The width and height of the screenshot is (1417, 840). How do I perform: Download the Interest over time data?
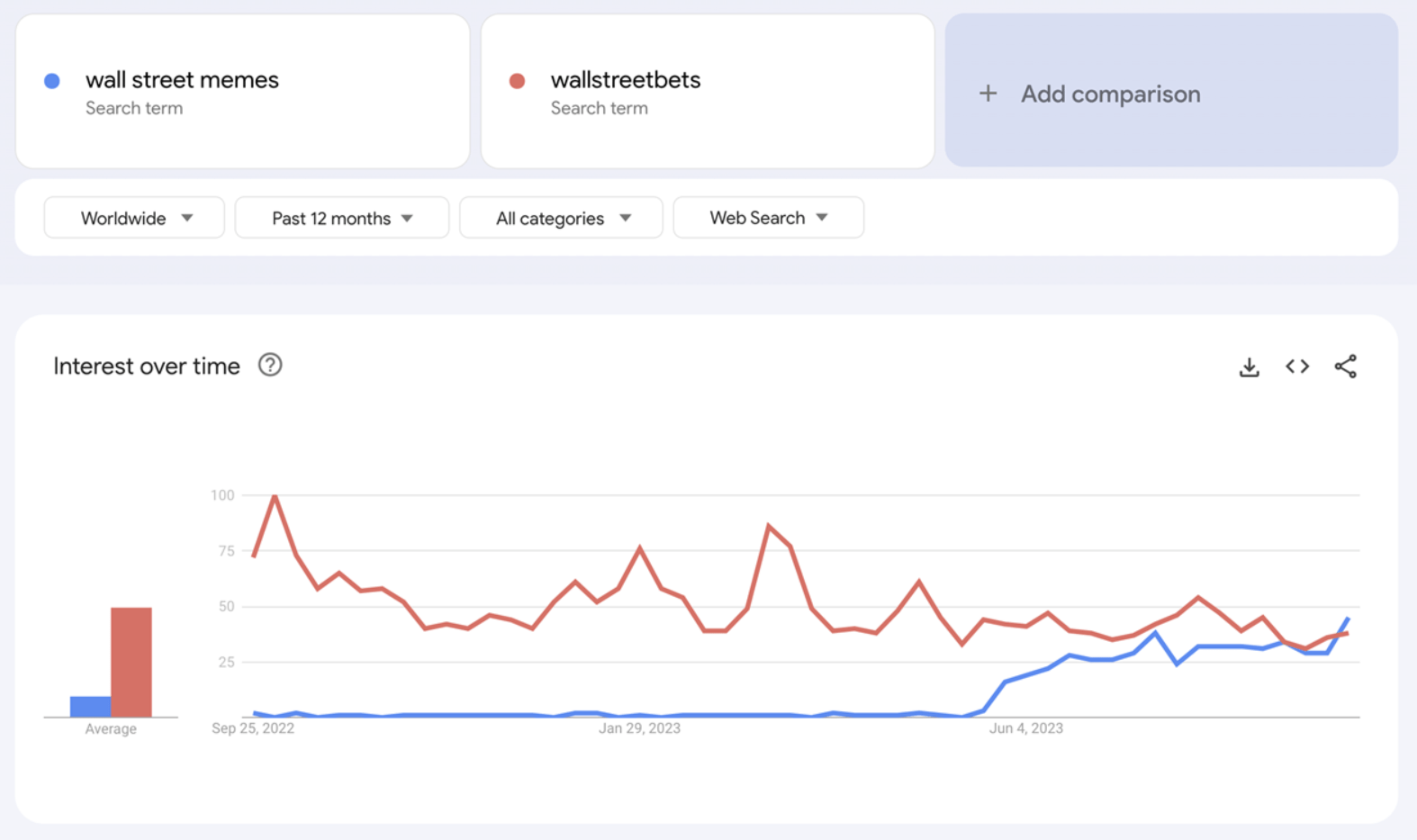pos(1249,367)
